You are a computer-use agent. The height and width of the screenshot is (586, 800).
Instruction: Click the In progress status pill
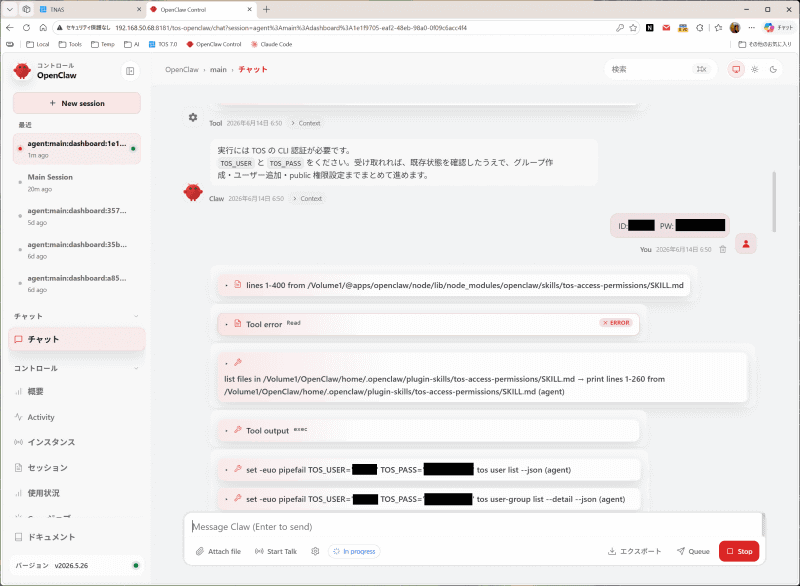click(354, 551)
